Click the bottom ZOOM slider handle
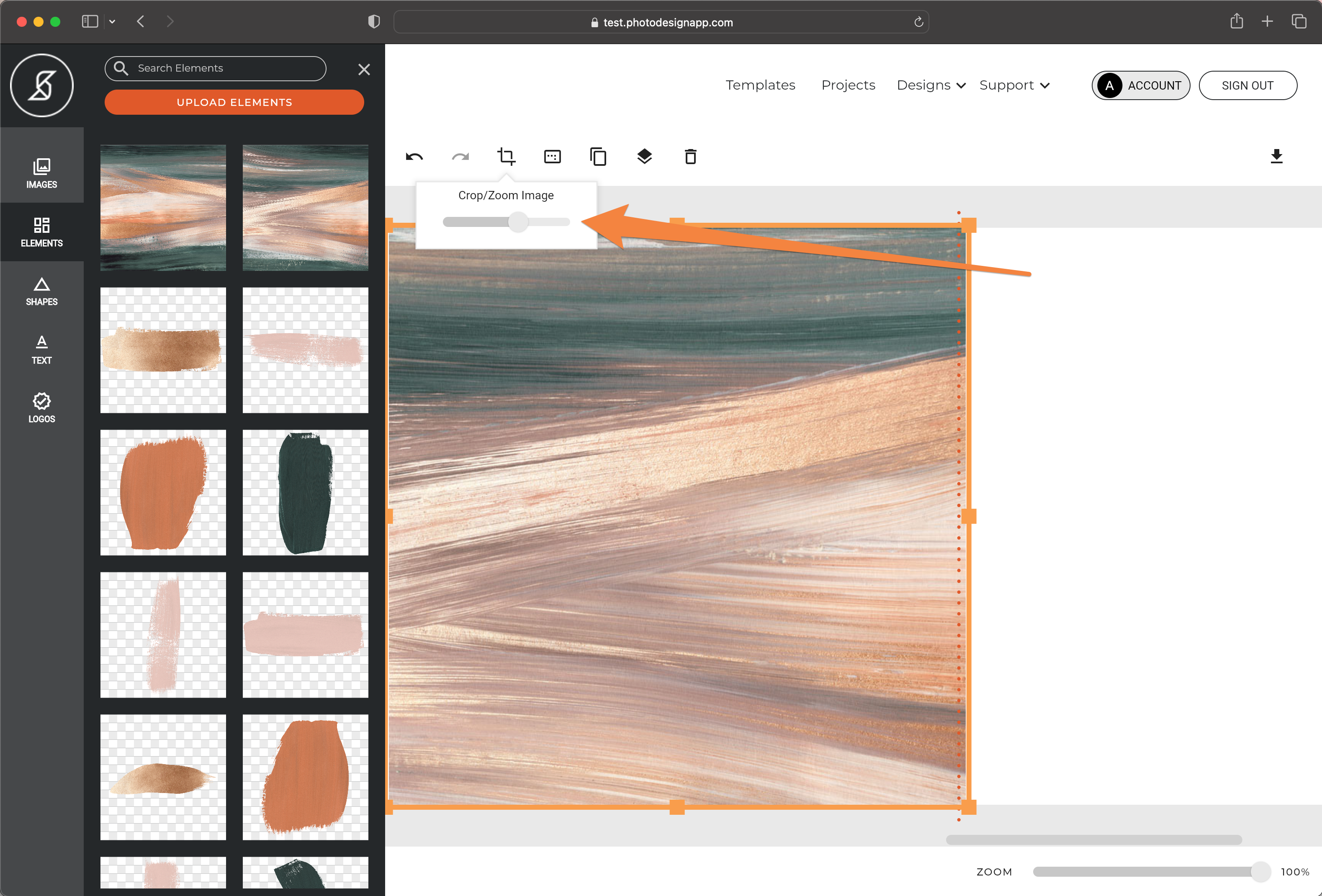This screenshot has width=1322, height=896. (x=1260, y=872)
